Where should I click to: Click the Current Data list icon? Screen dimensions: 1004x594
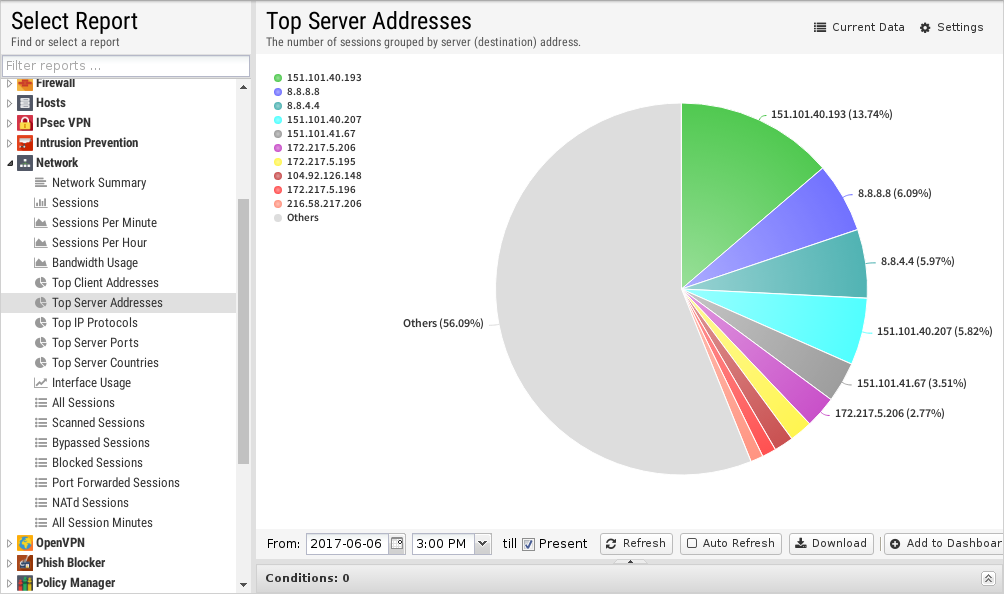820,28
